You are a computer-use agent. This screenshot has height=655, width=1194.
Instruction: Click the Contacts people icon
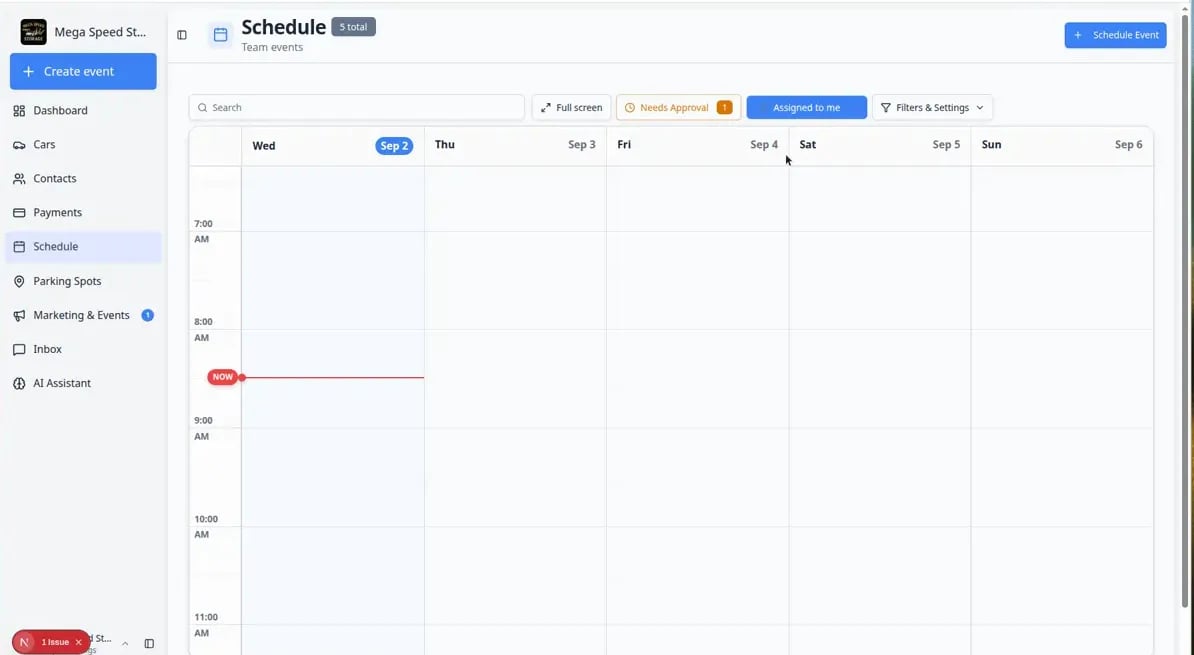point(19,178)
